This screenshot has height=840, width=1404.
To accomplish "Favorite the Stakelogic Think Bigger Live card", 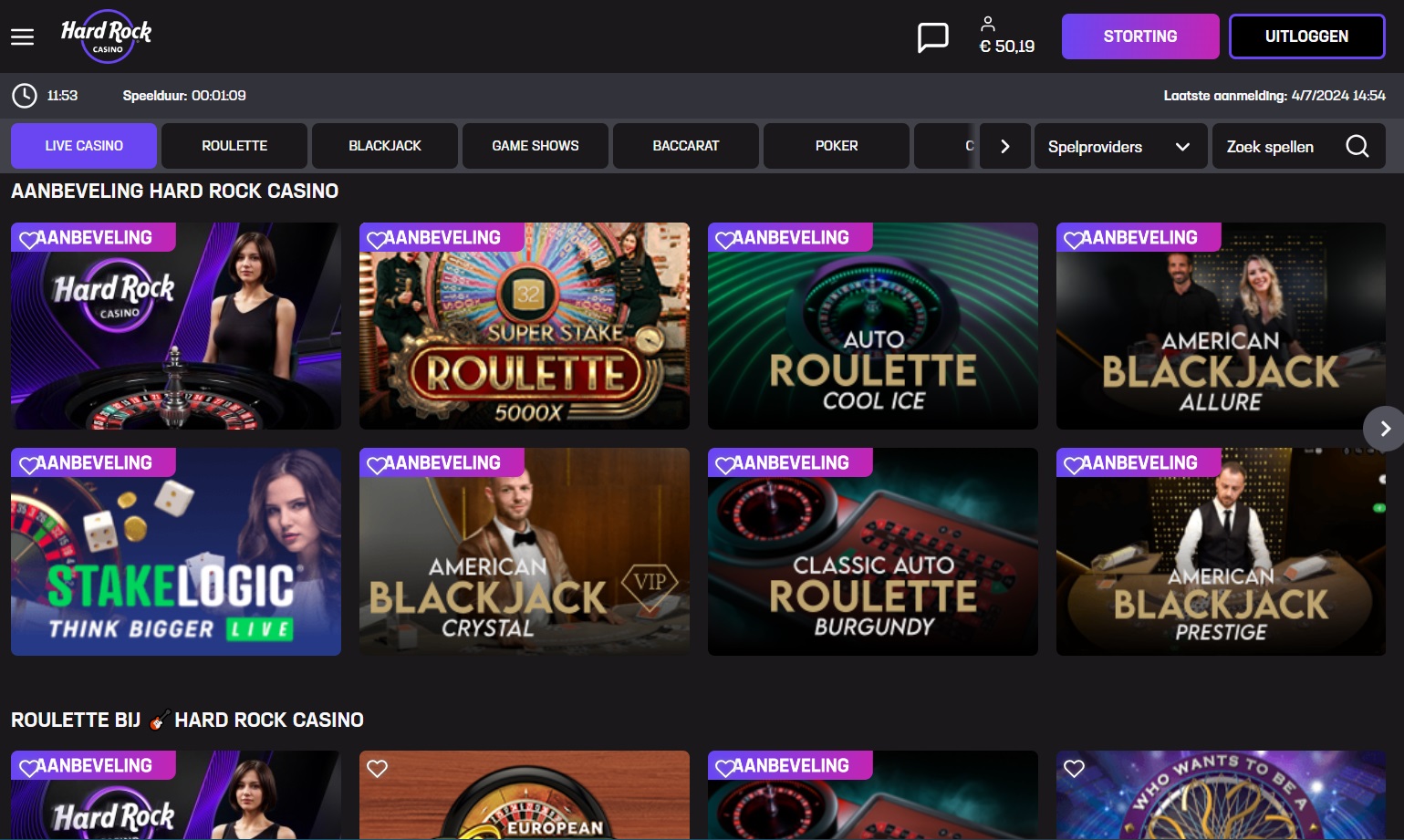I will click(x=29, y=464).
